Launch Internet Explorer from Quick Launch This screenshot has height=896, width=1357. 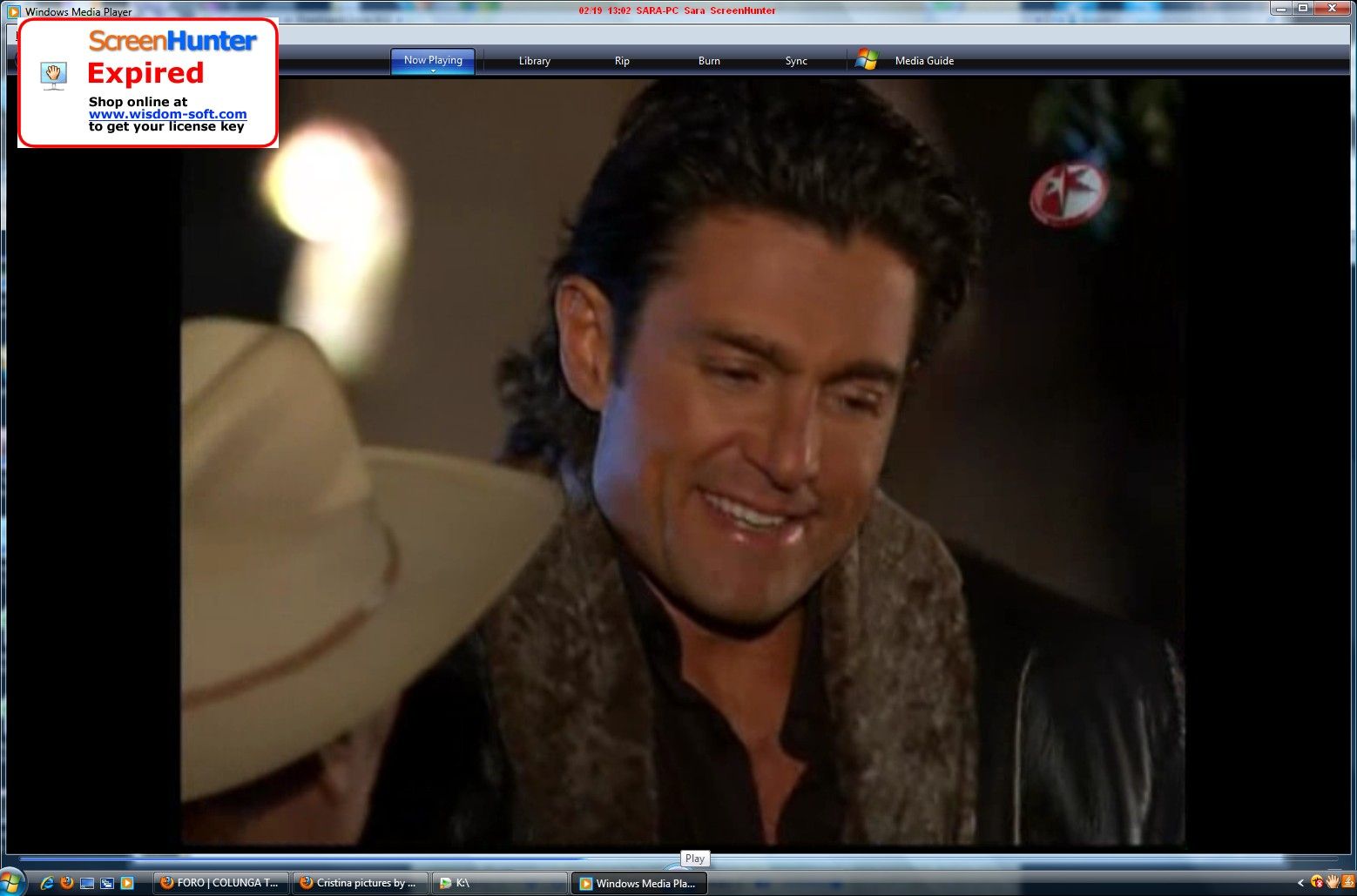point(47,883)
